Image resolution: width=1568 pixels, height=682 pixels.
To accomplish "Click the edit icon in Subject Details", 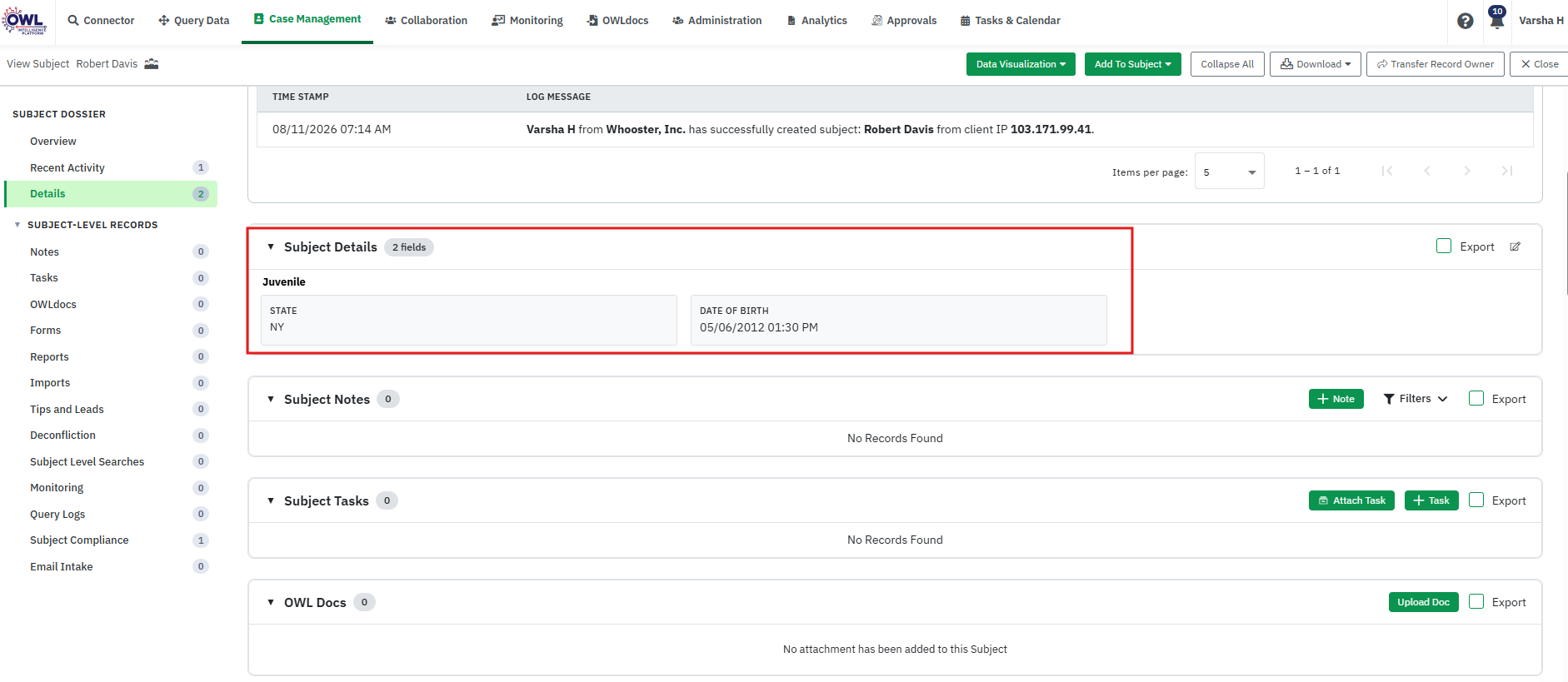I will 1515,246.
